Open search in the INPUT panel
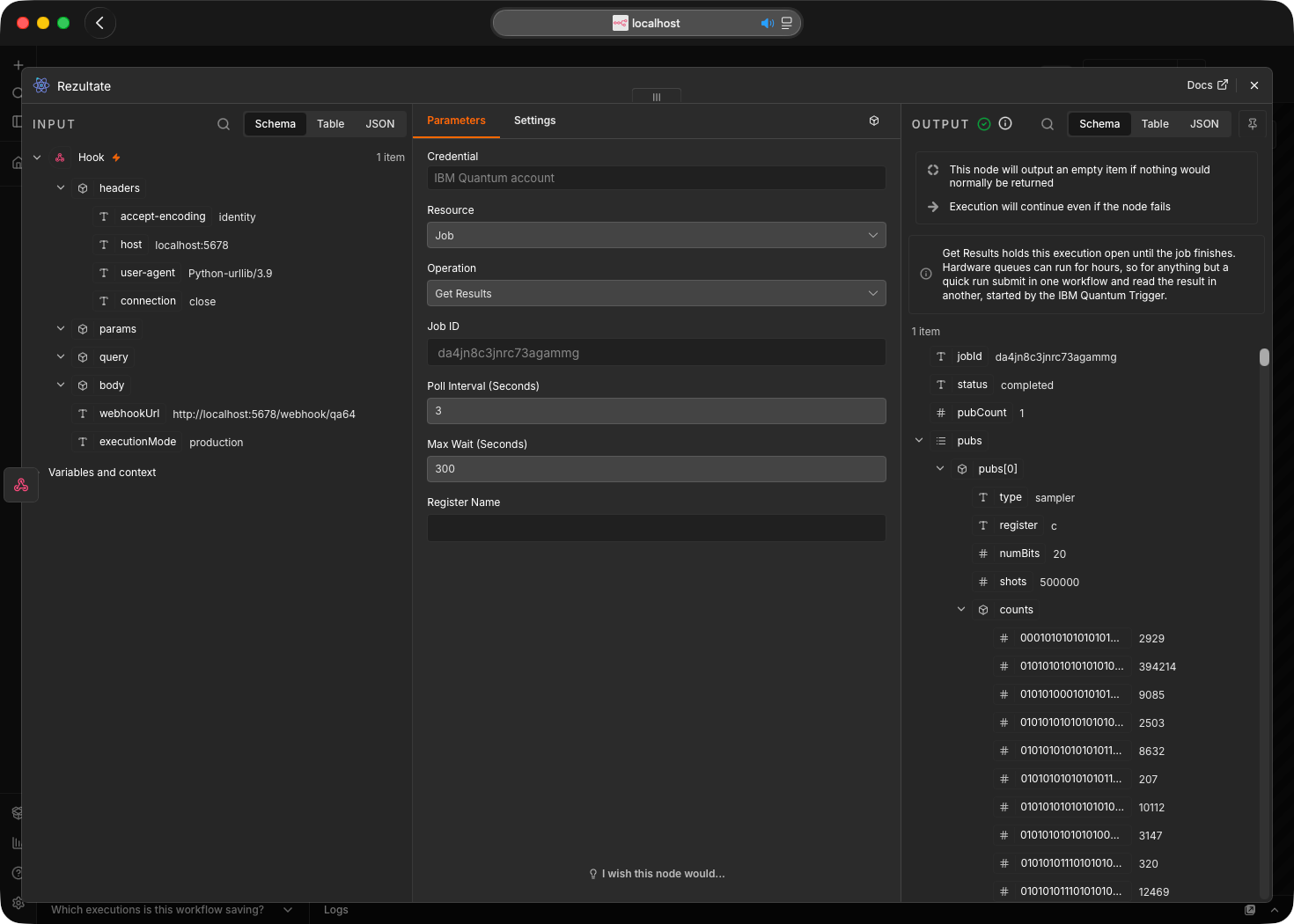Viewport: 1294px width, 924px height. tap(224, 124)
